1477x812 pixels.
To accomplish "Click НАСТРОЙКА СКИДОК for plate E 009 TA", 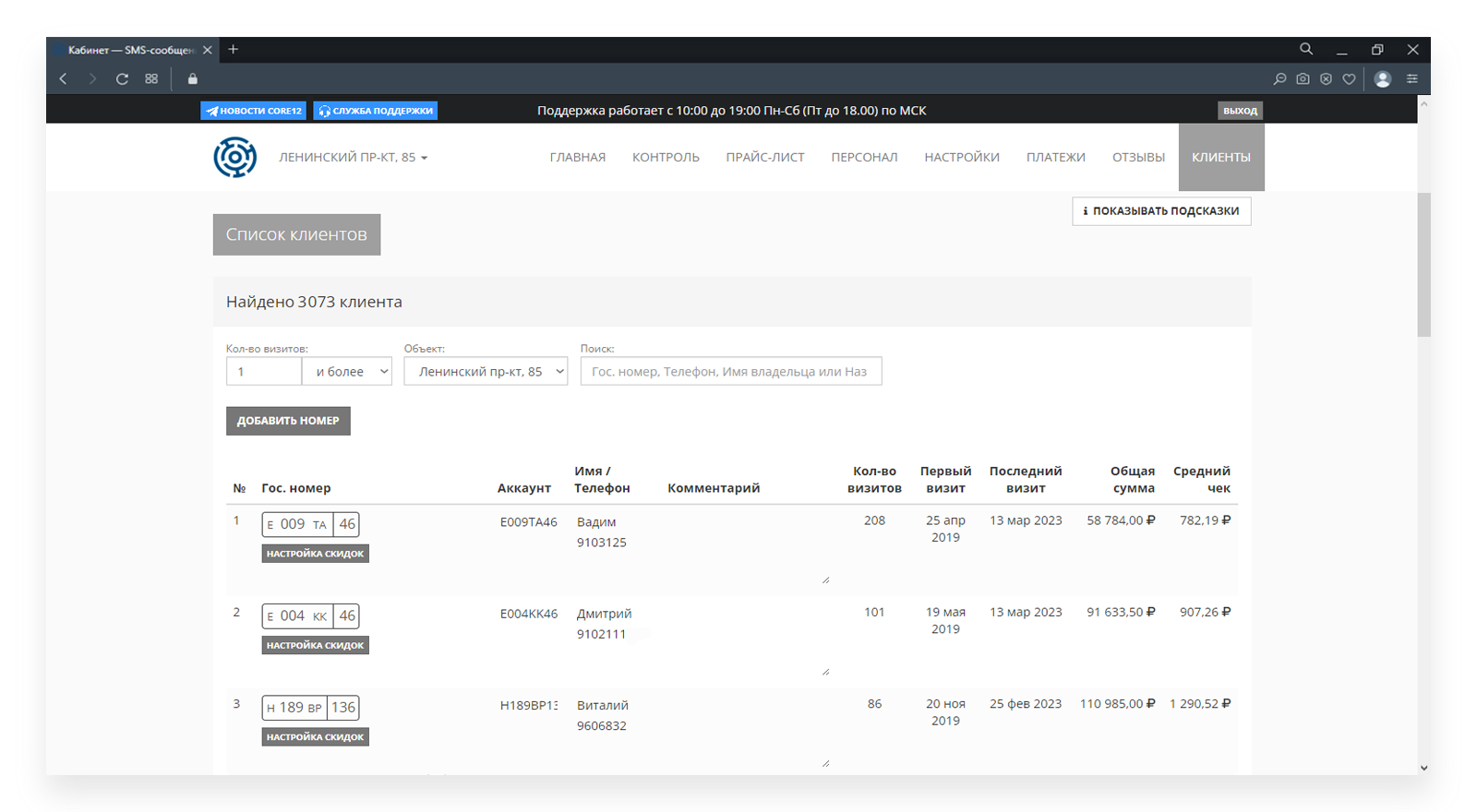I will (315, 554).
